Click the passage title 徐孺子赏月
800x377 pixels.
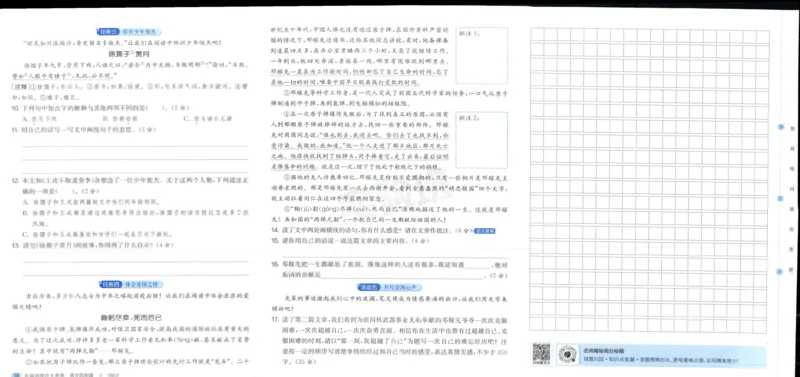tap(128, 54)
